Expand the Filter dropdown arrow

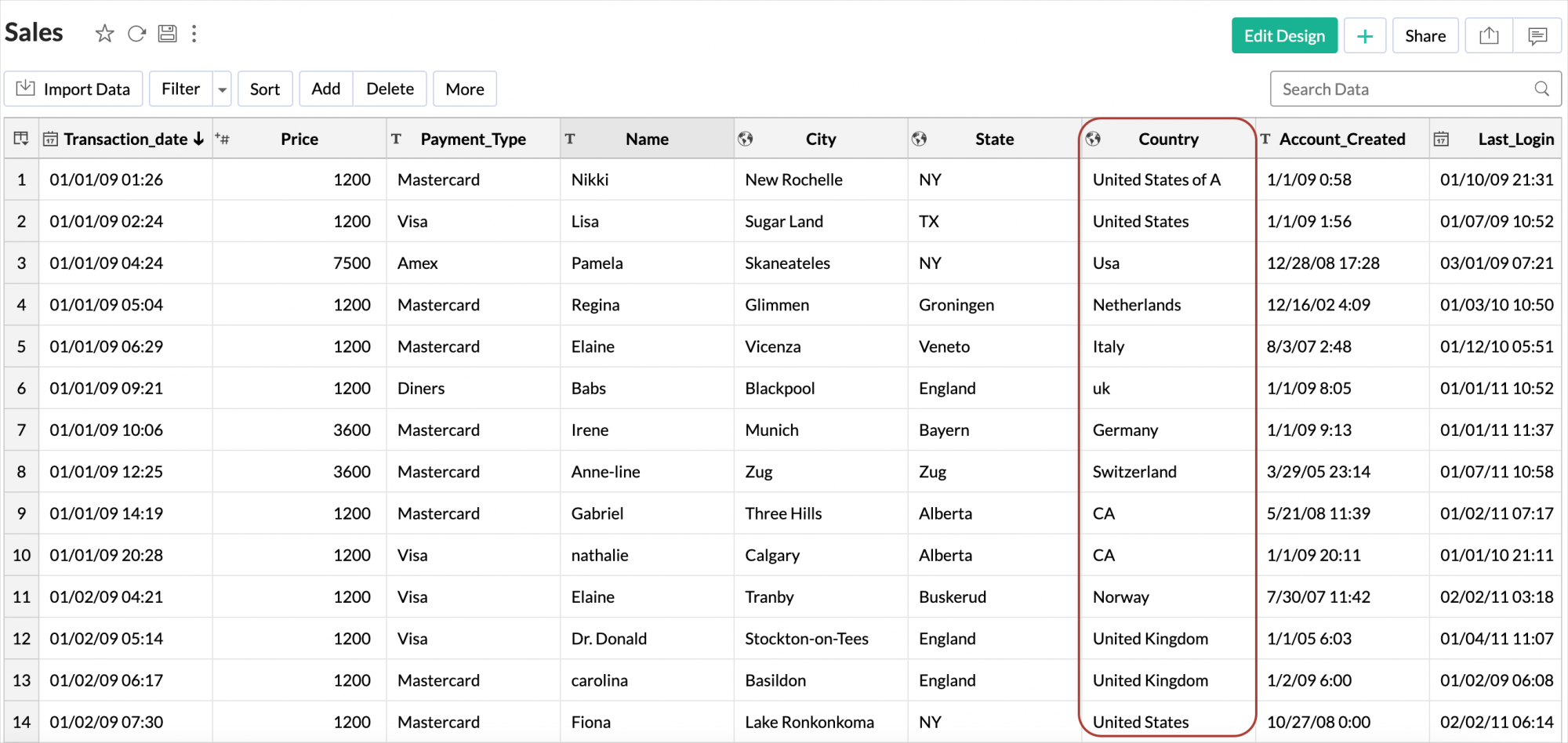pyautogui.click(x=223, y=89)
